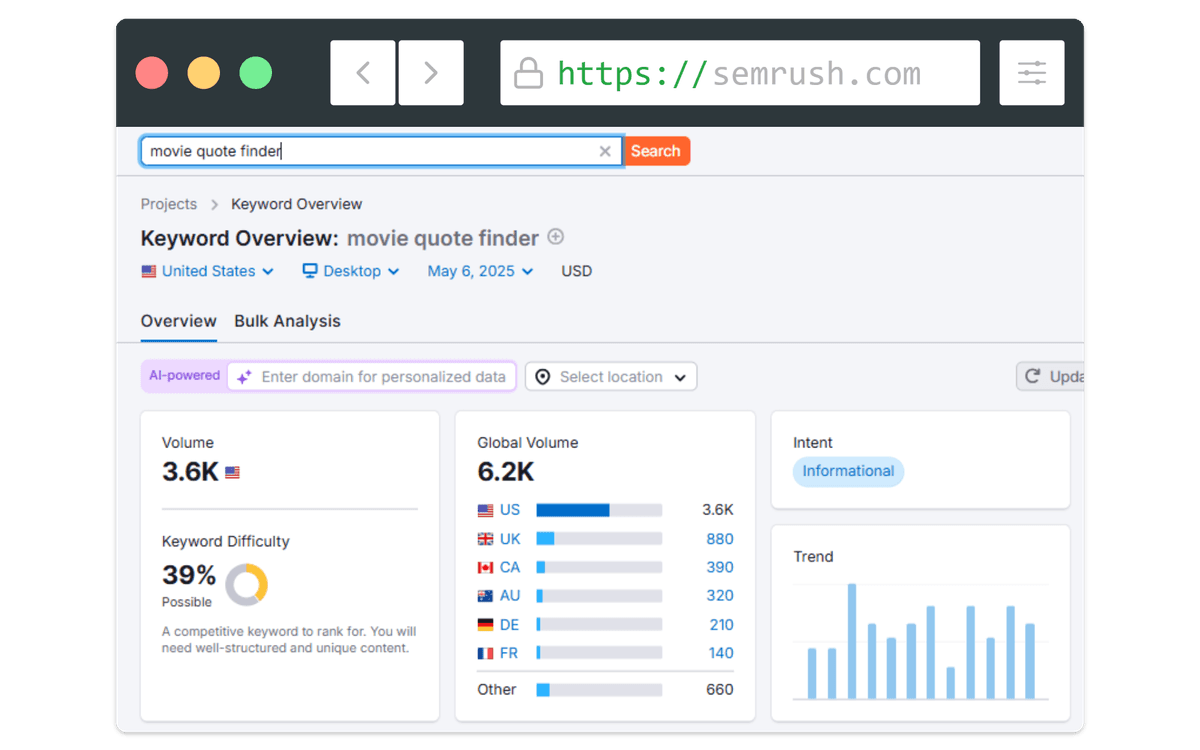Click the padlock icon in address bar
Viewport: 1200px width, 750px height.
point(528,73)
